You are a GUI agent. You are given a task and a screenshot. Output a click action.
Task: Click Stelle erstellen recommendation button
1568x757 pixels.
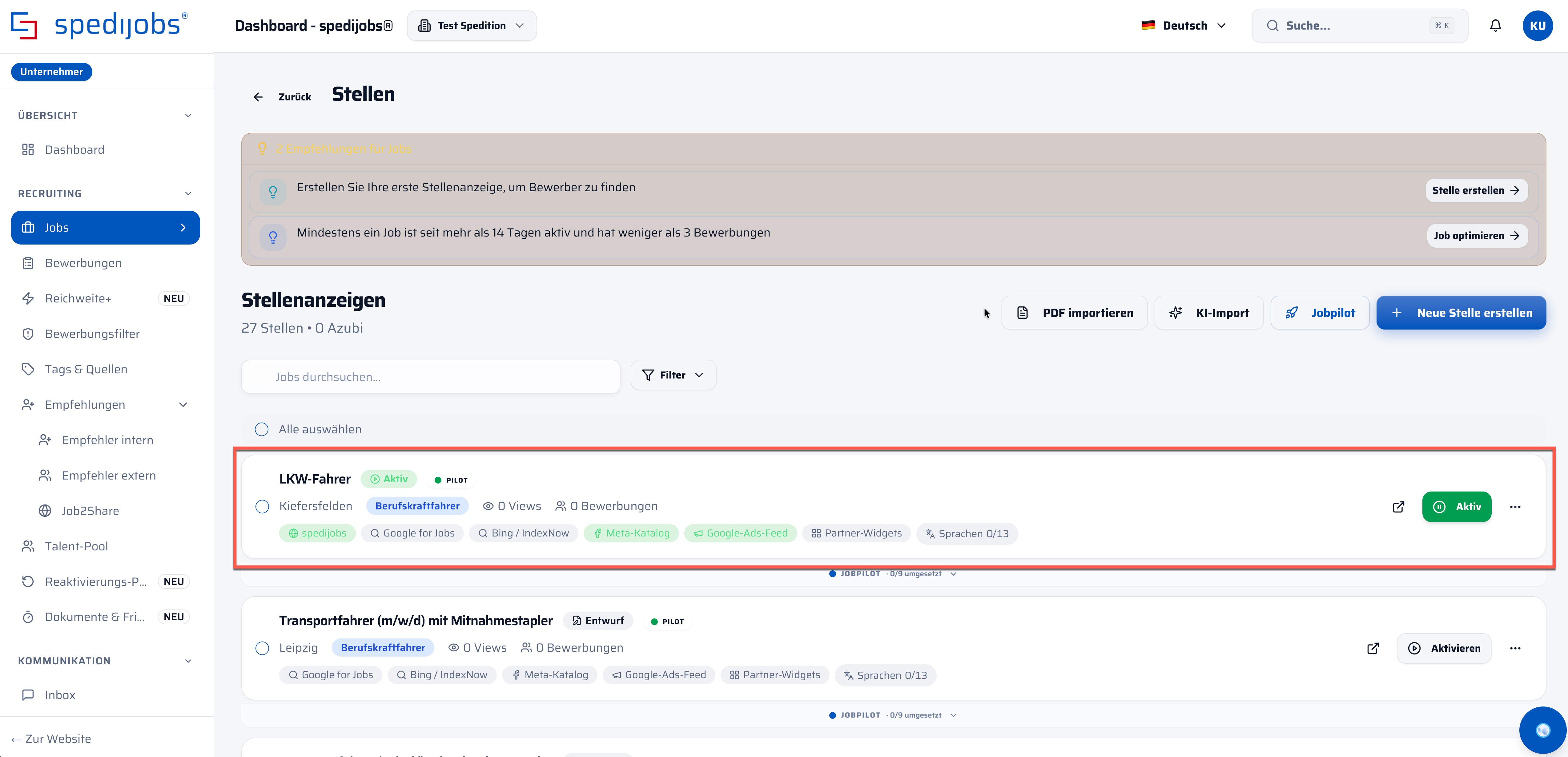1476,190
